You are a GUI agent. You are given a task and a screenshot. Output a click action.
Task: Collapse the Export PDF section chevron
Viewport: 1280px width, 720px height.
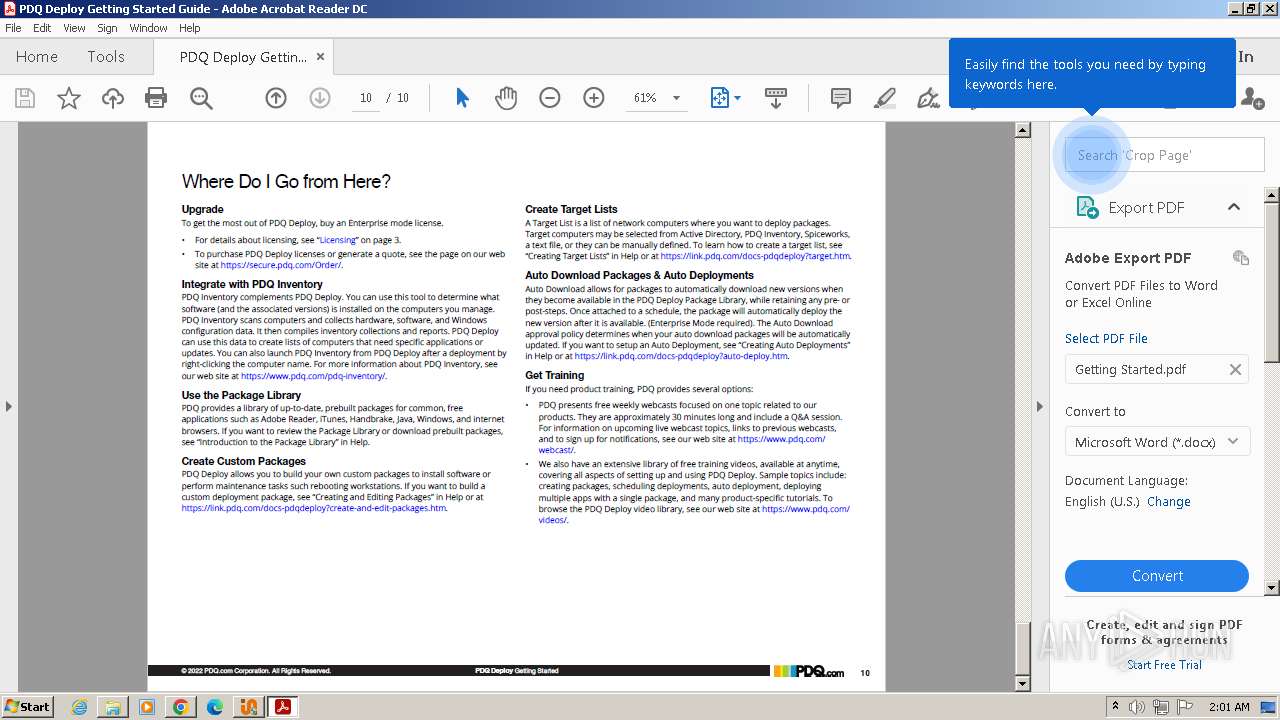(x=1234, y=207)
